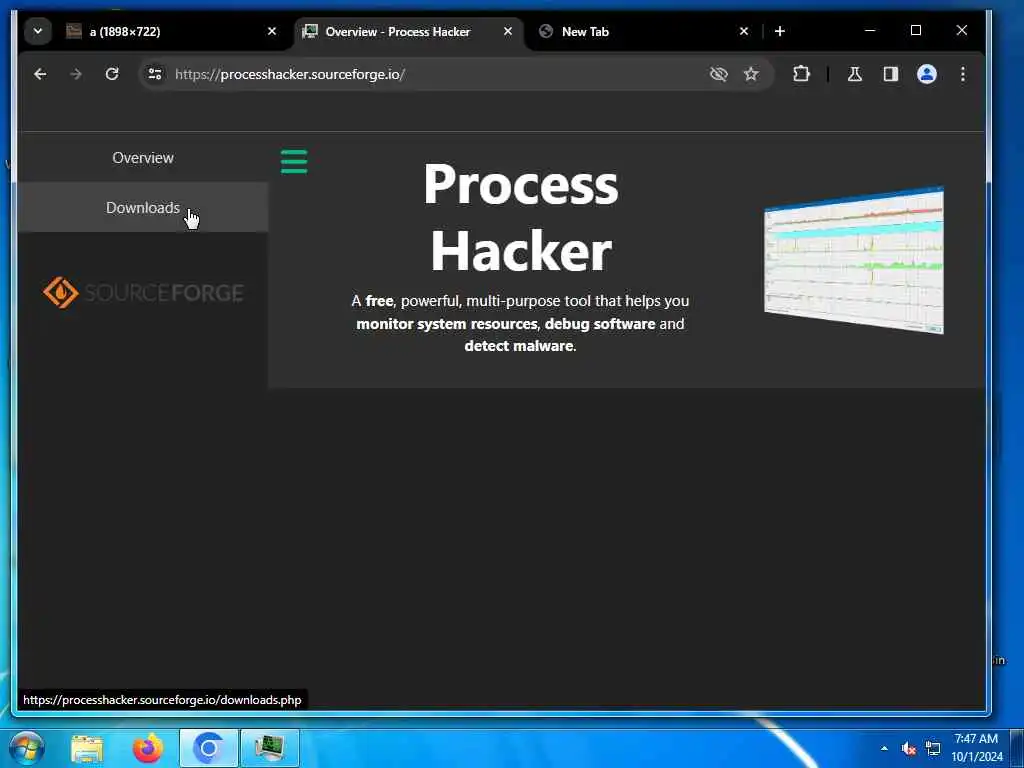The height and width of the screenshot is (768, 1024).
Task: Click the browser forward arrow
Action: pyautogui.click(x=76, y=74)
